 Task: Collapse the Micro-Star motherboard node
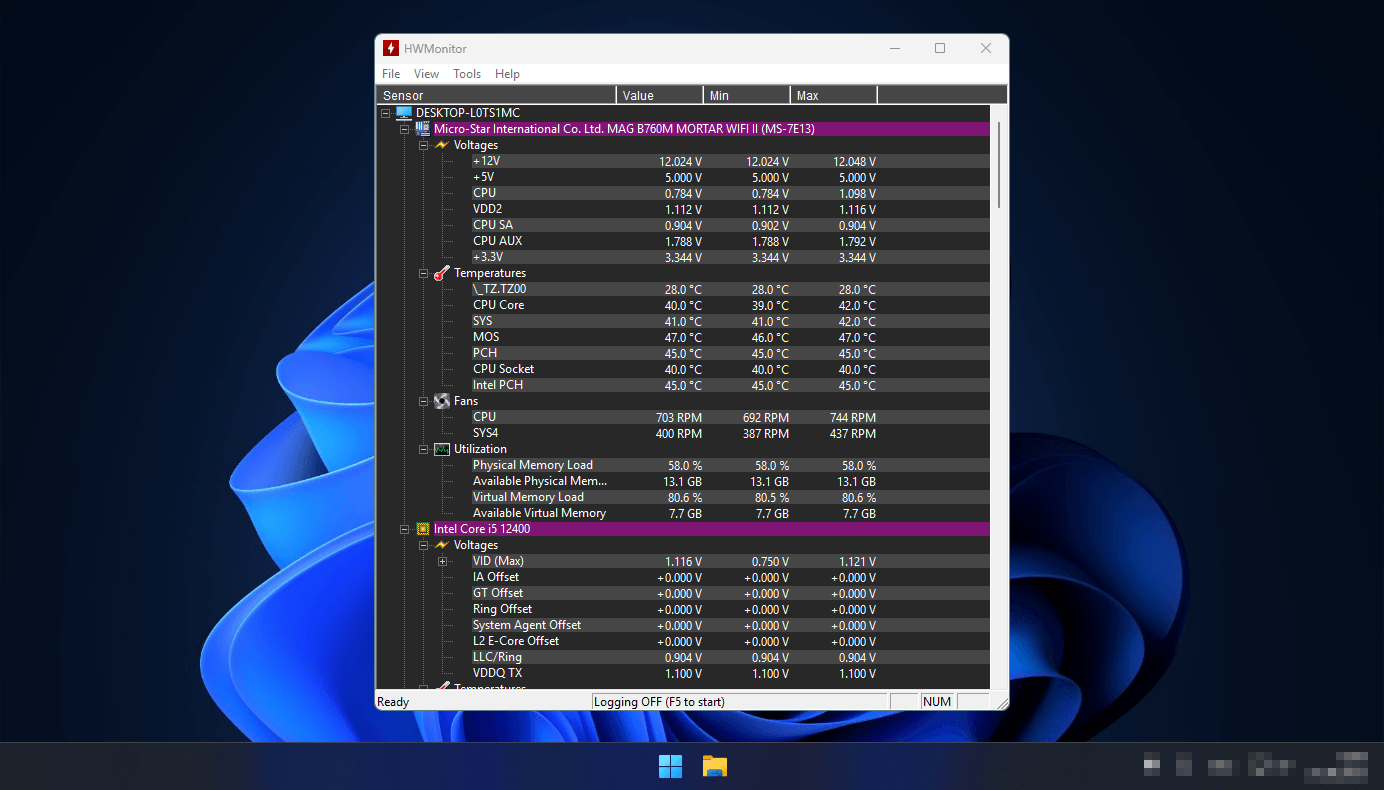(404, 129)
